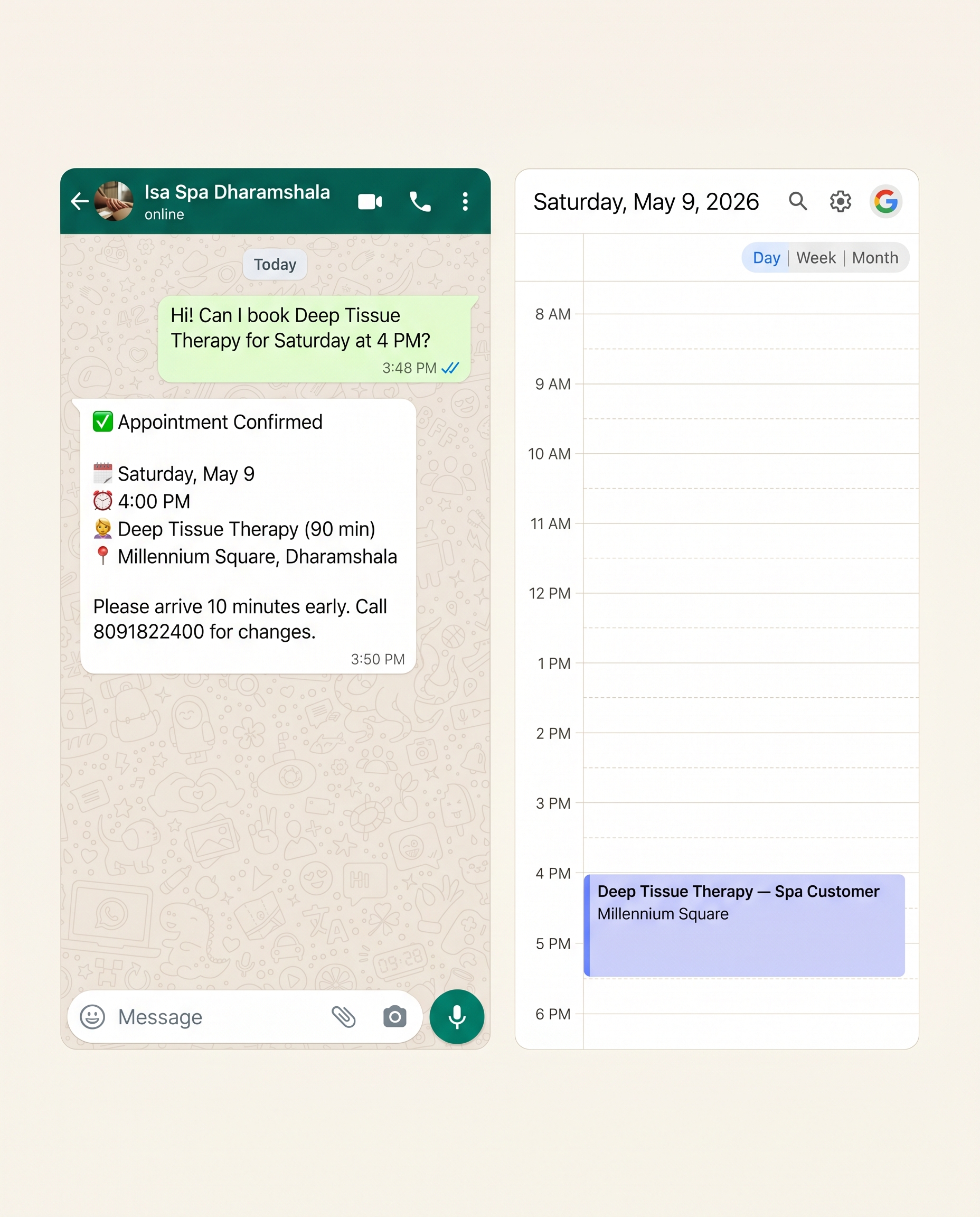The width and height of the screenshot is (980, 1217).
Task: Click the 10 AM time label
Action: click(549, 454)
